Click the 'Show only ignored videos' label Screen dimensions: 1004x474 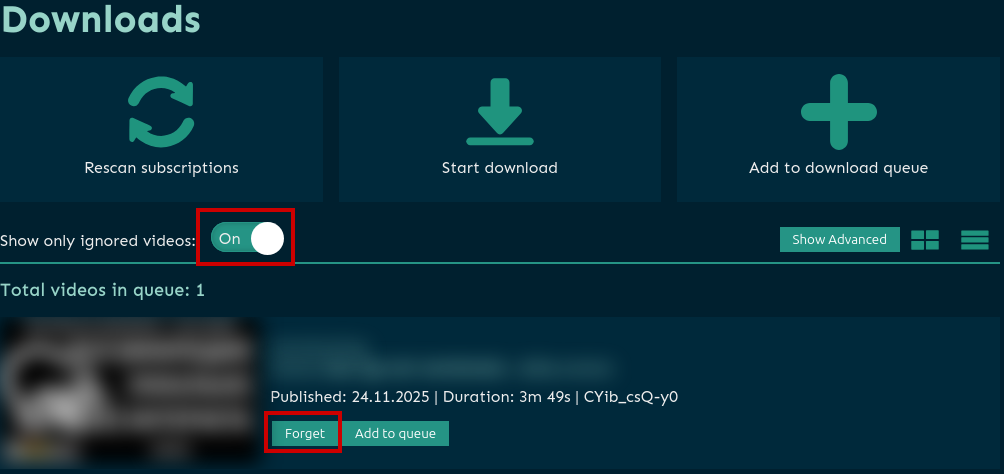98,240
